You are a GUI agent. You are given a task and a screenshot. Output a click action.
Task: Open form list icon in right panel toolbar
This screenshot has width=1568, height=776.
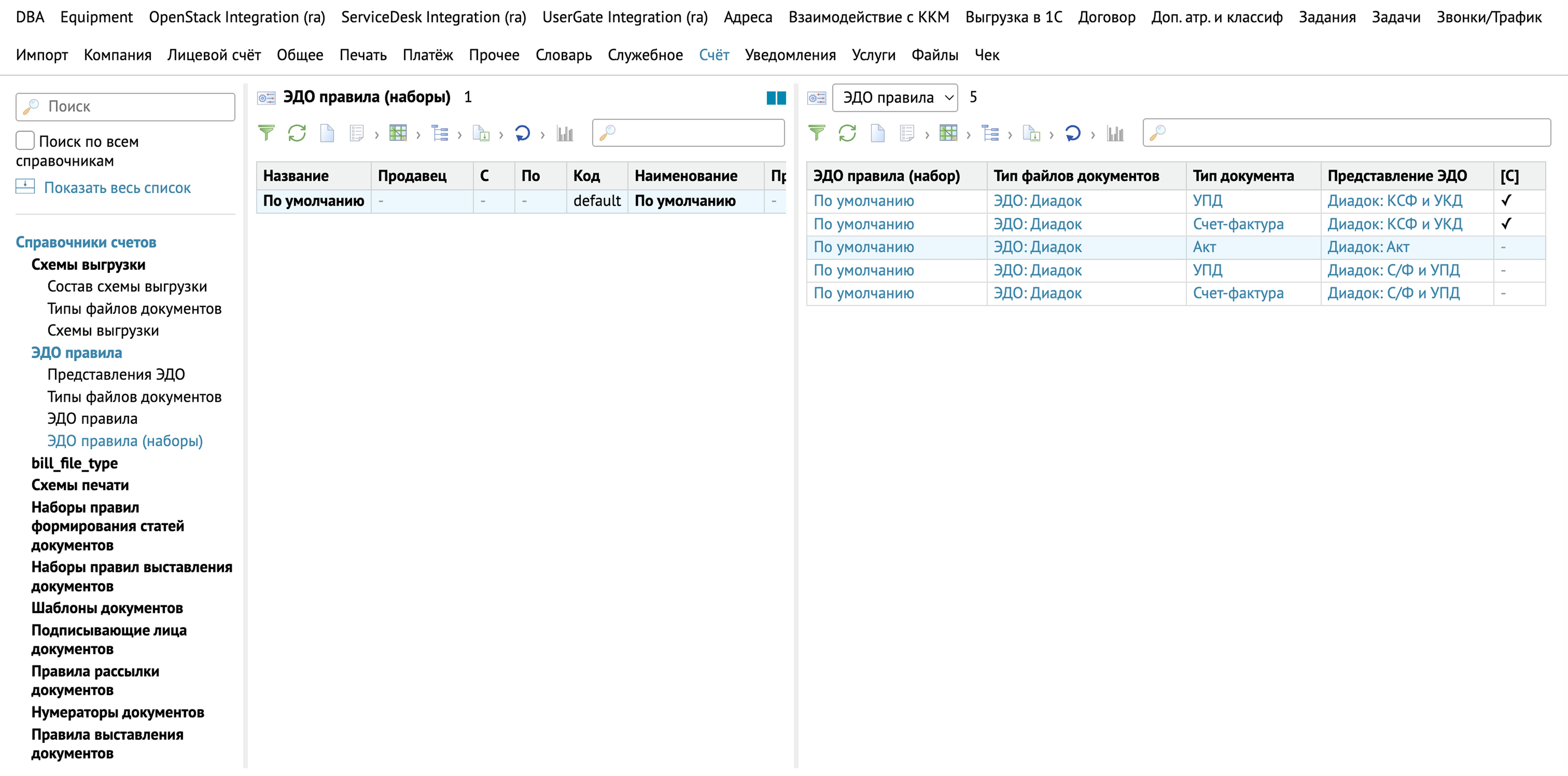tap(907, 133)
